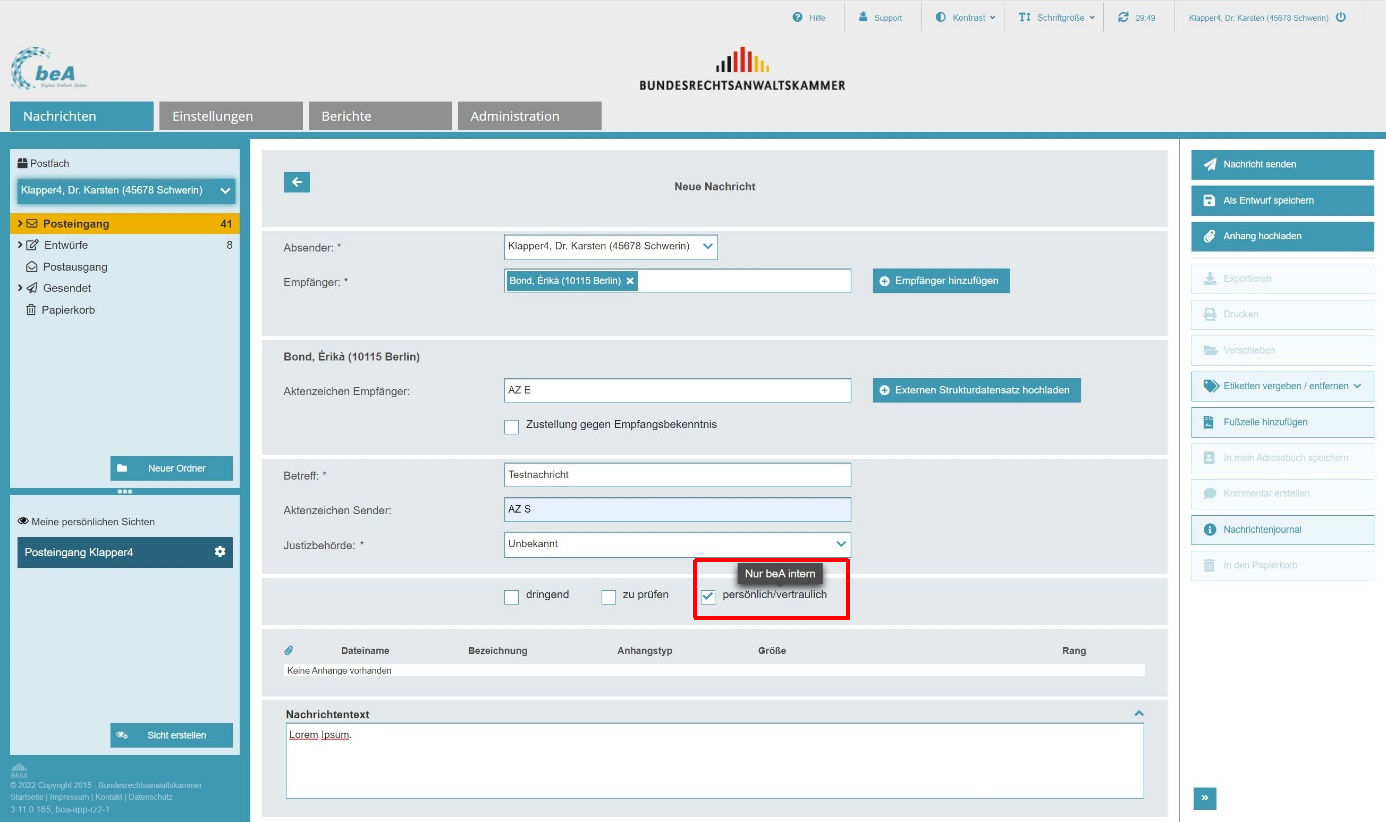Viewport: 1386px width, 822px height.
Task: Open gear settings for Posteingang Klapper4 view
Action: coord(220,552)
